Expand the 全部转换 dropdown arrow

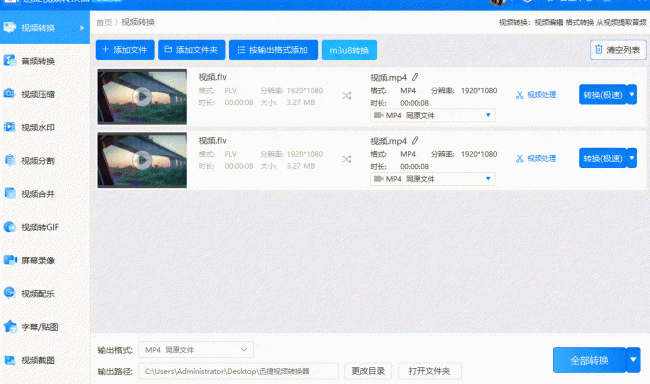click(x=633, y=360)
